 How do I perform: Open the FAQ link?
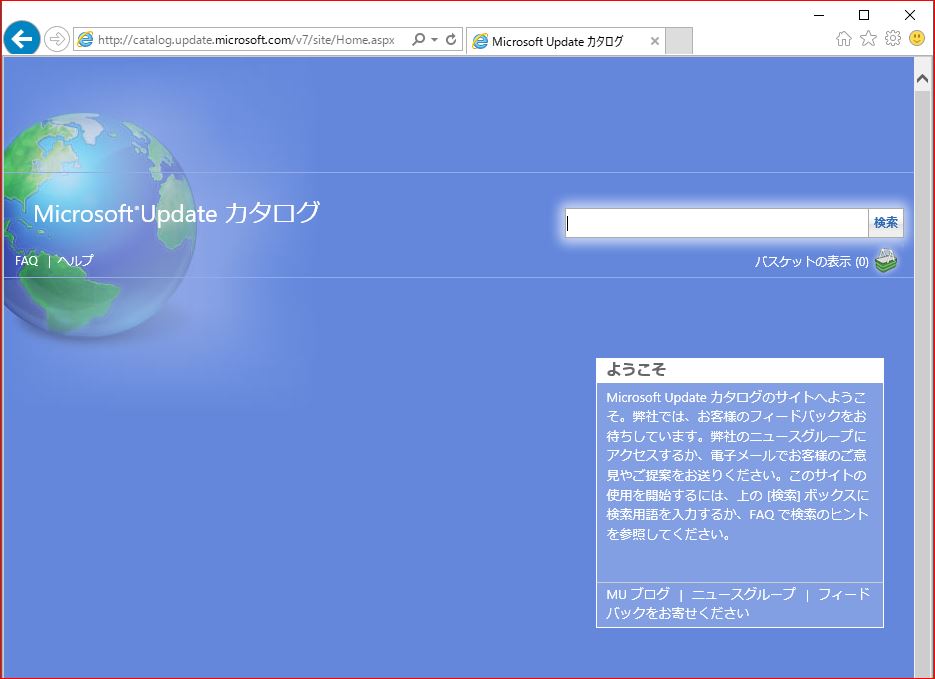(26, 261)
